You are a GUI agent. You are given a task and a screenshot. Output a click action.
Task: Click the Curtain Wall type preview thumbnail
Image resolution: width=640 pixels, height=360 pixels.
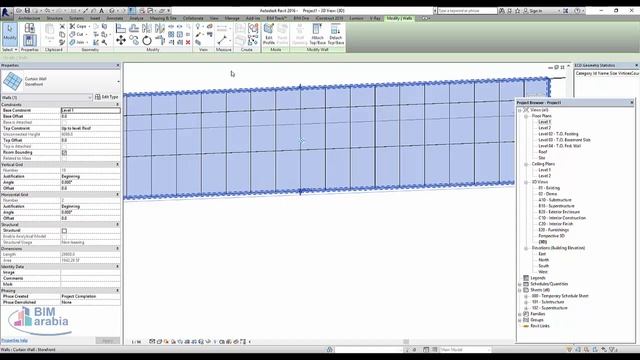point(12,81)
